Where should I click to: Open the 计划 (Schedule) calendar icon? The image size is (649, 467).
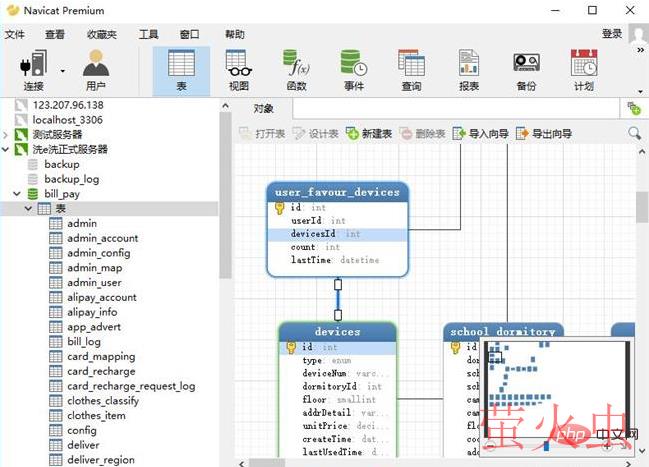click(x=584, y=69)
